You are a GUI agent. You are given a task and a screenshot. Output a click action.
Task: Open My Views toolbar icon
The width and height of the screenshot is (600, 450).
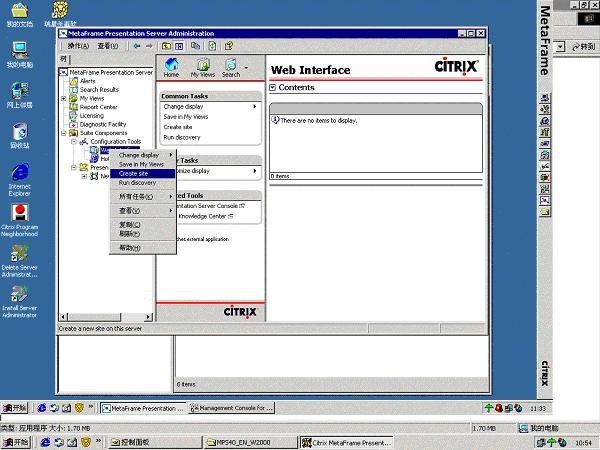[x=203, y=68]
